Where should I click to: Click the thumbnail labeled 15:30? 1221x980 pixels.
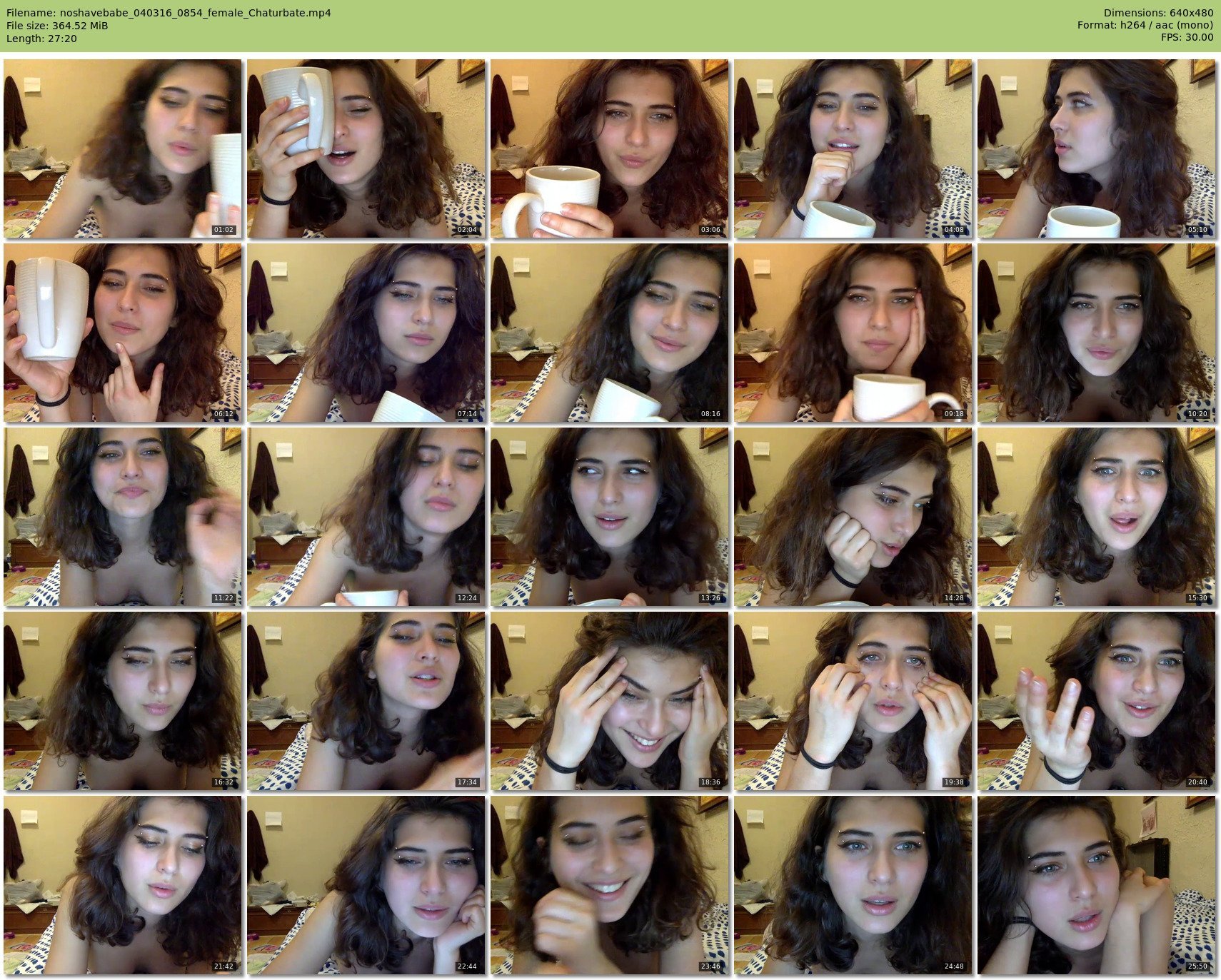pyautogui.click(x=1097, y=517)
